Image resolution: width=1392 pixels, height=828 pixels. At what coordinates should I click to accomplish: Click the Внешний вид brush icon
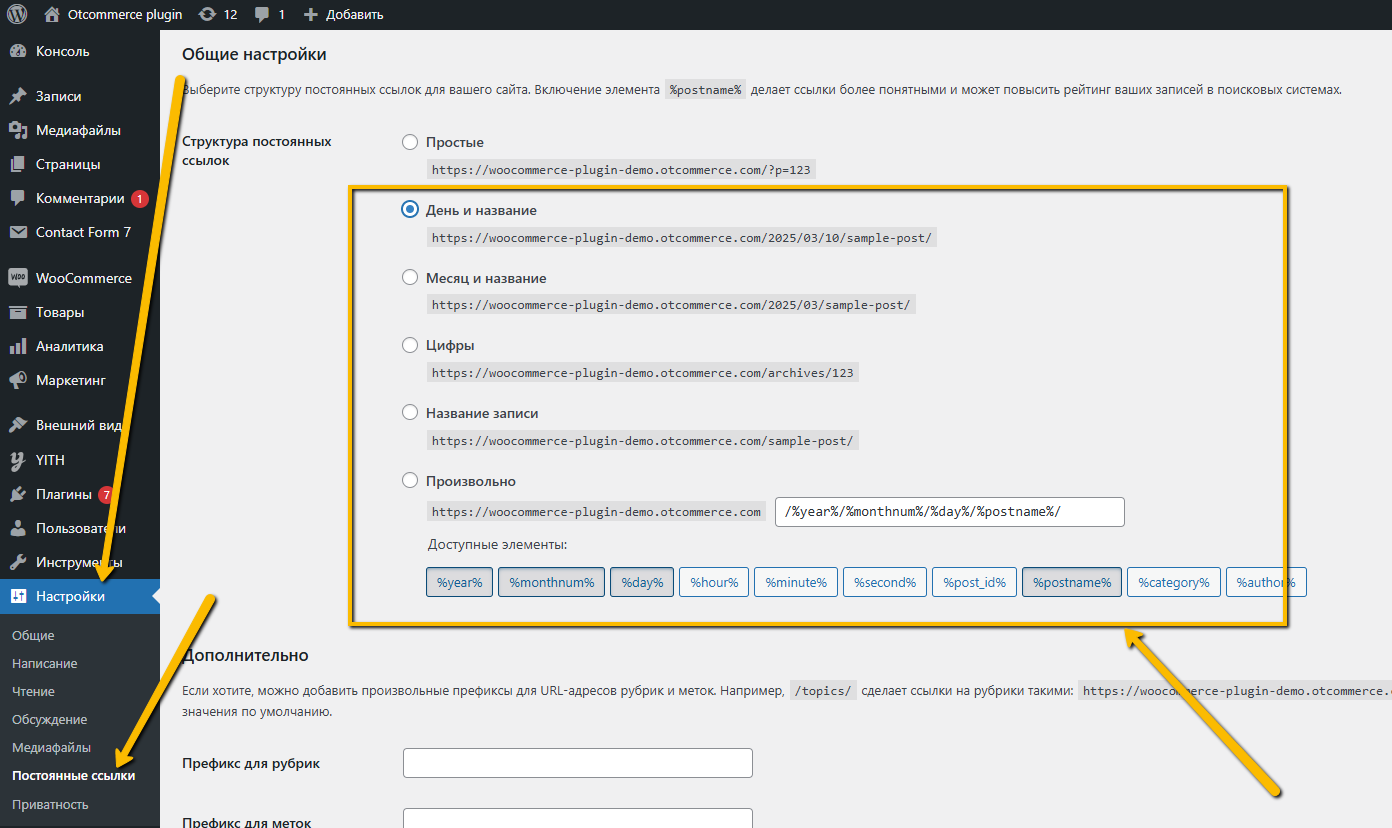point(18,425)
